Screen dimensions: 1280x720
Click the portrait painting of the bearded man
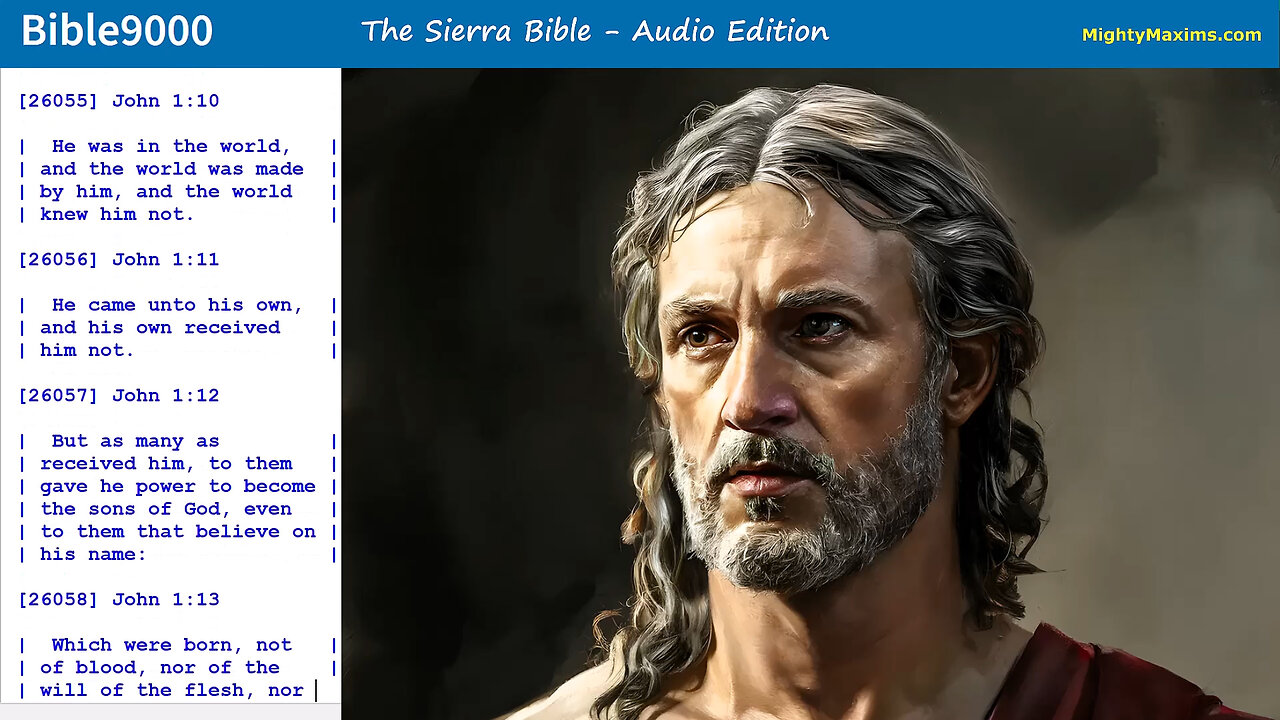(810, 394)
